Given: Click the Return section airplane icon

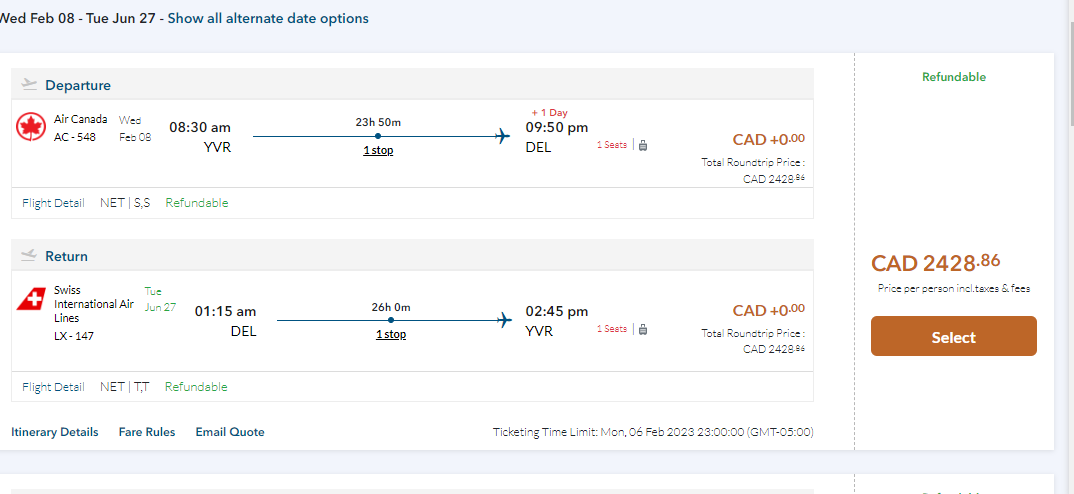Looking at the screenshot, I should 28,256.
